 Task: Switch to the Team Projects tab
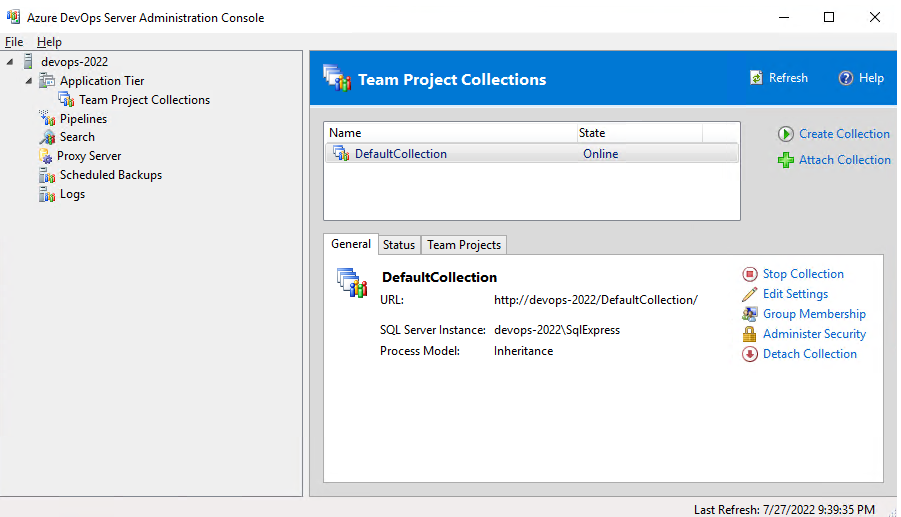click(464, 245)
